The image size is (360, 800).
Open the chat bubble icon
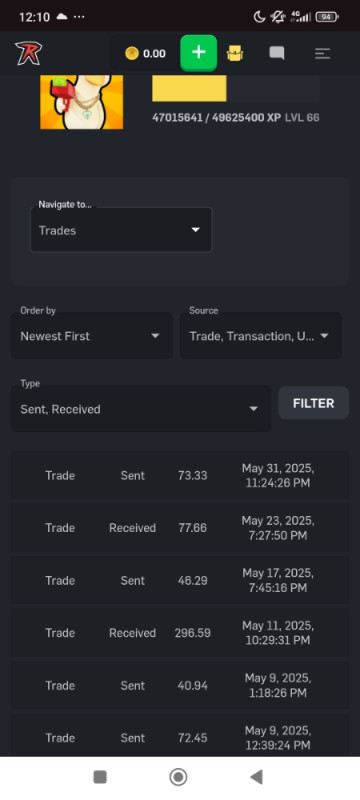pos(277,53)
